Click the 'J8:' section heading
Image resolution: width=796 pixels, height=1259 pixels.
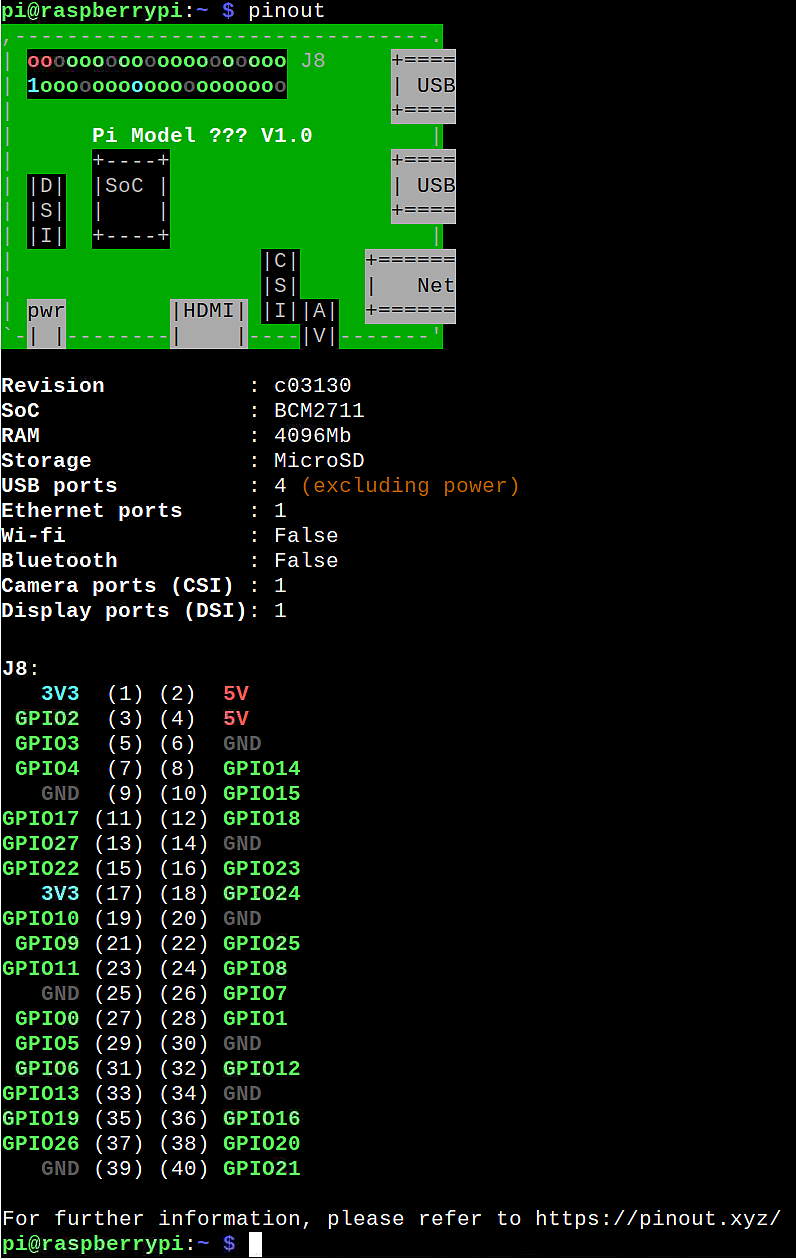point(20,668)
